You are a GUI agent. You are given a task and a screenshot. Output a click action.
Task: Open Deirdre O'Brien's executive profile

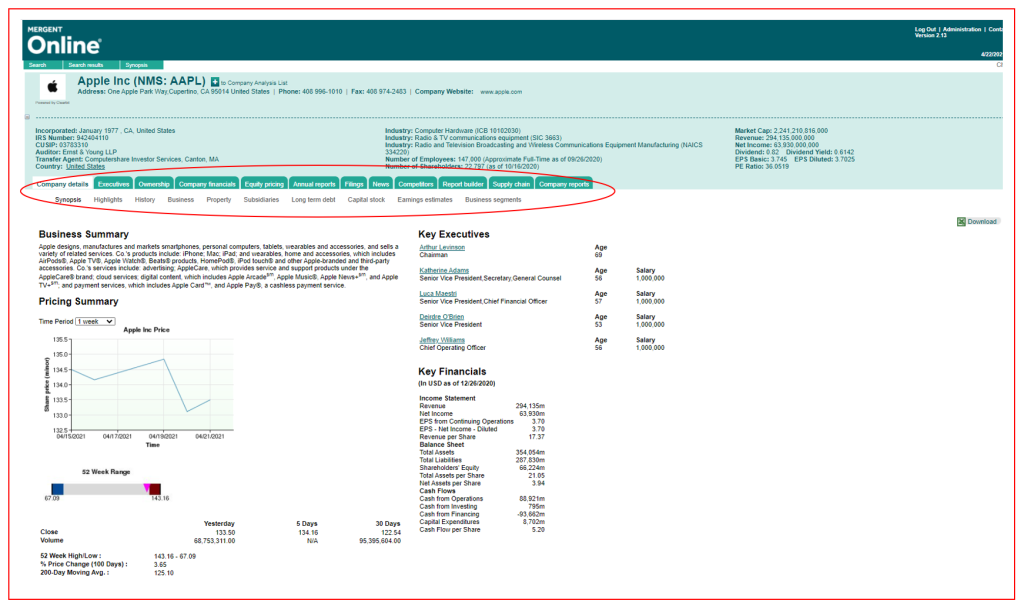pyautogui.click(x=441, y=317)
